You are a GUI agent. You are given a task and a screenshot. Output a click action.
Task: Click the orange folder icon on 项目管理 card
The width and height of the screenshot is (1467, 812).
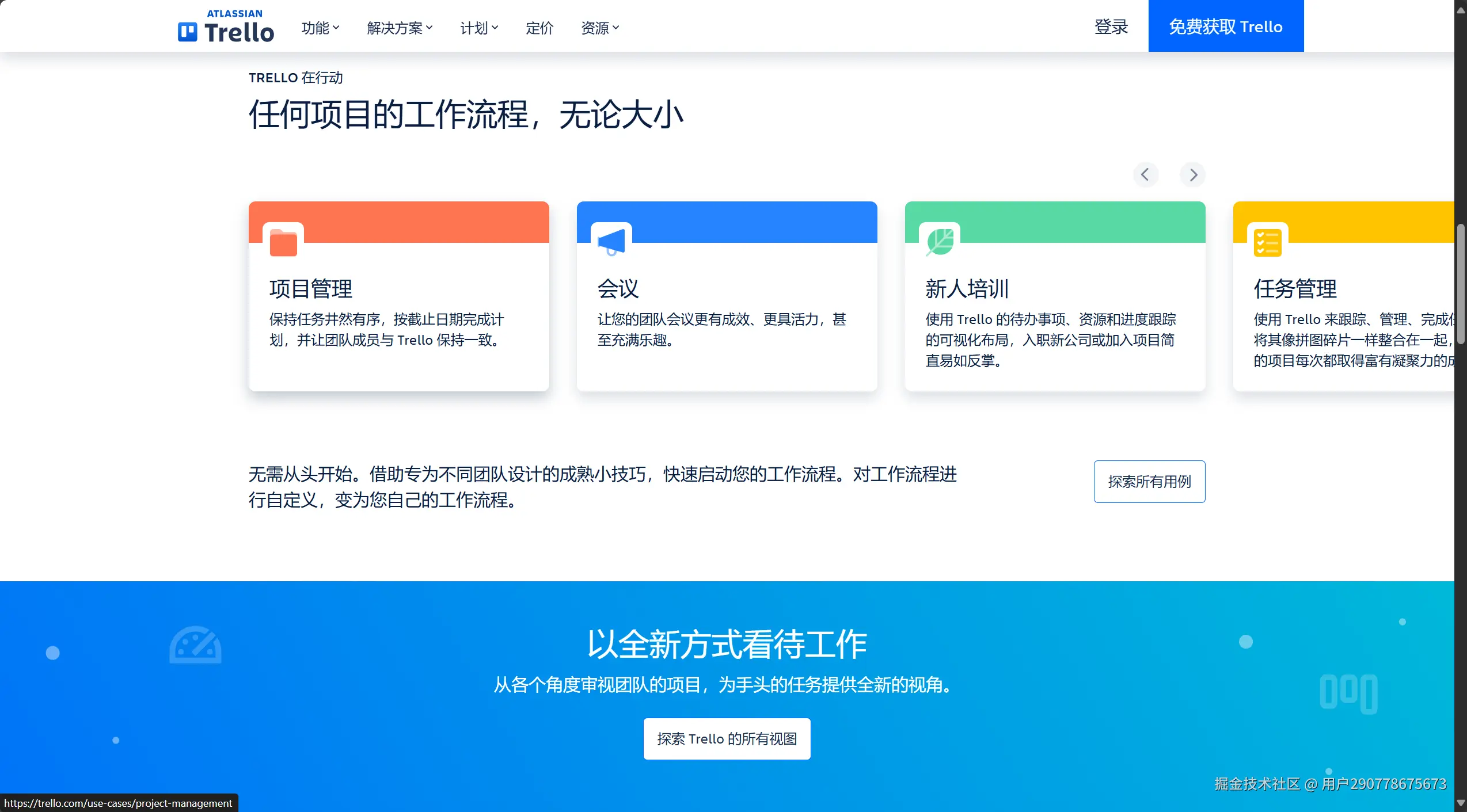[x=283, y=243]
